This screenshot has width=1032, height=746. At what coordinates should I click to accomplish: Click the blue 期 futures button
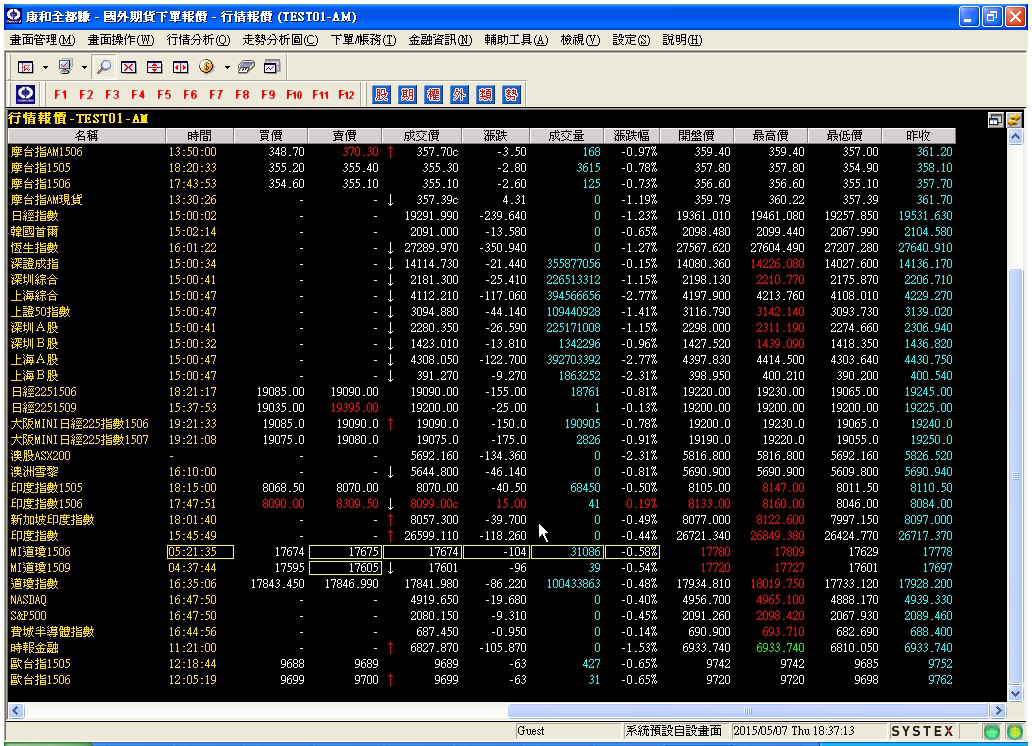[407, 94]
